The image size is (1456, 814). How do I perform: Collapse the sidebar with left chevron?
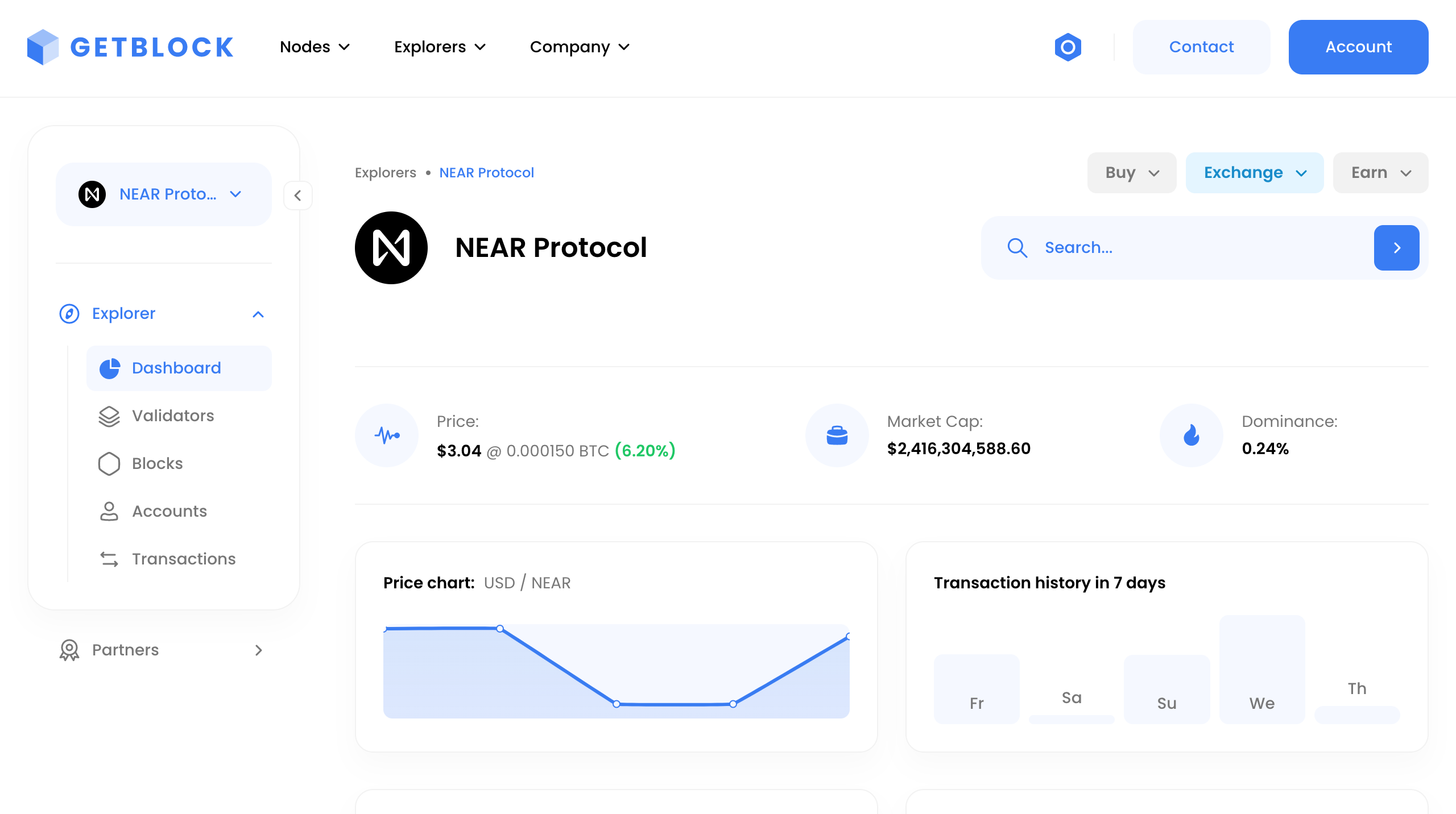point(297,196)
